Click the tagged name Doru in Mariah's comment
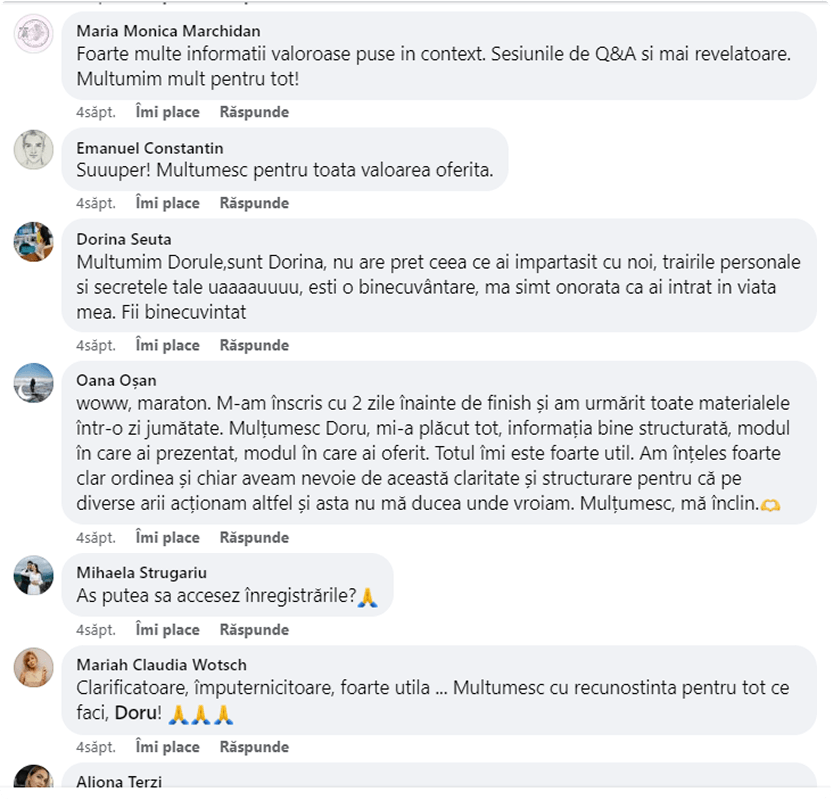Image resolution: width=831 pixels, height=799 pixels. (x=136, y=714)
